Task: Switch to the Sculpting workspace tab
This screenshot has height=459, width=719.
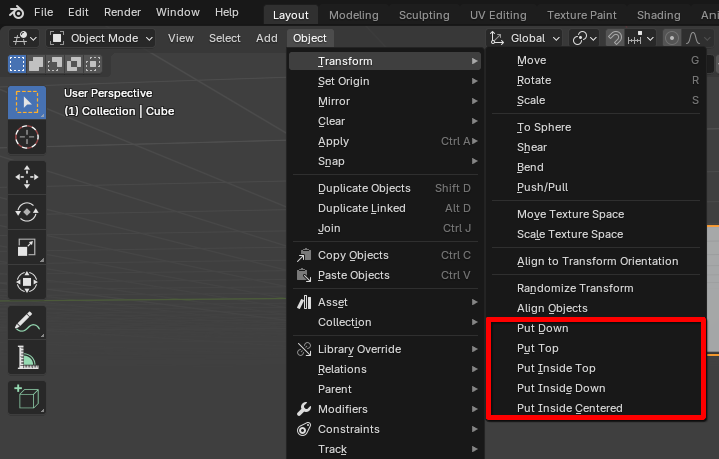Action: coord(424,15)
